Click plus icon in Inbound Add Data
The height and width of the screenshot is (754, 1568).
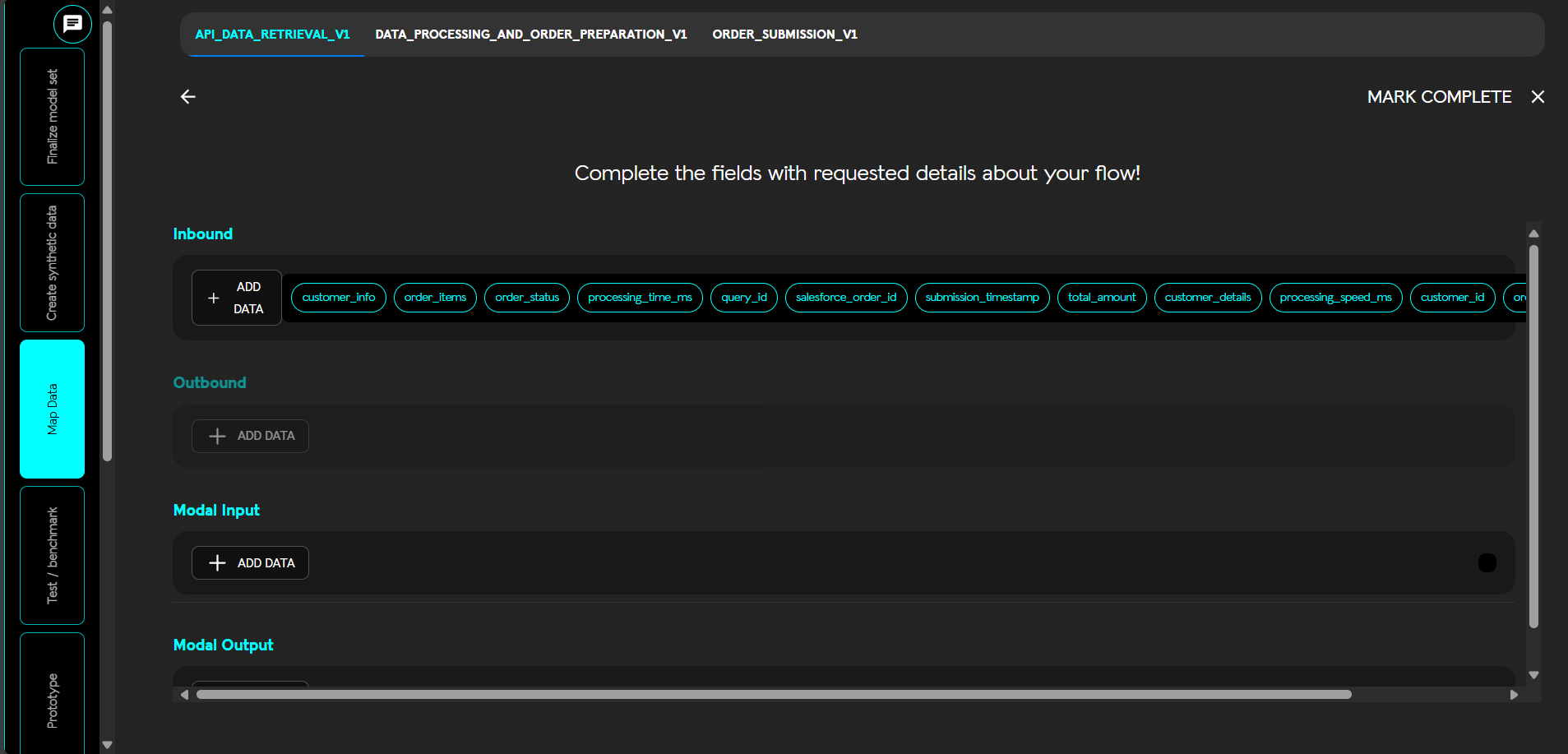point(214,298)
